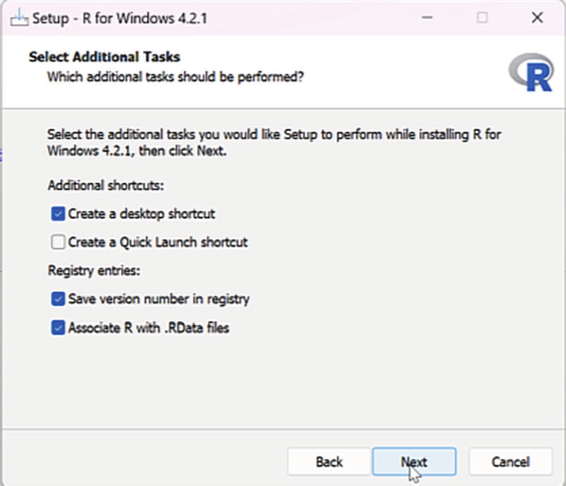Viewport: 566px width, 486px height.
Task: Click the "Create a desktop shortcut" label text
Action: tap(142, 214)
